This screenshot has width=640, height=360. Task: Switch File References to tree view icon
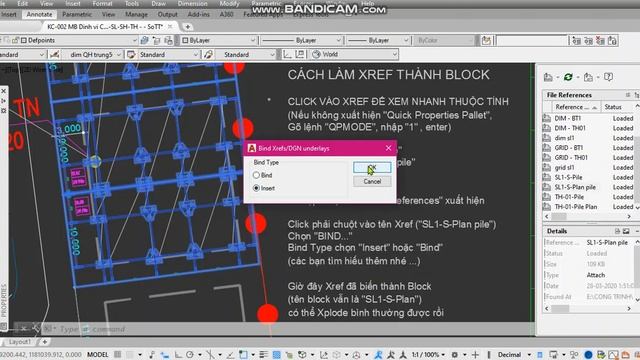coord(637,95)
